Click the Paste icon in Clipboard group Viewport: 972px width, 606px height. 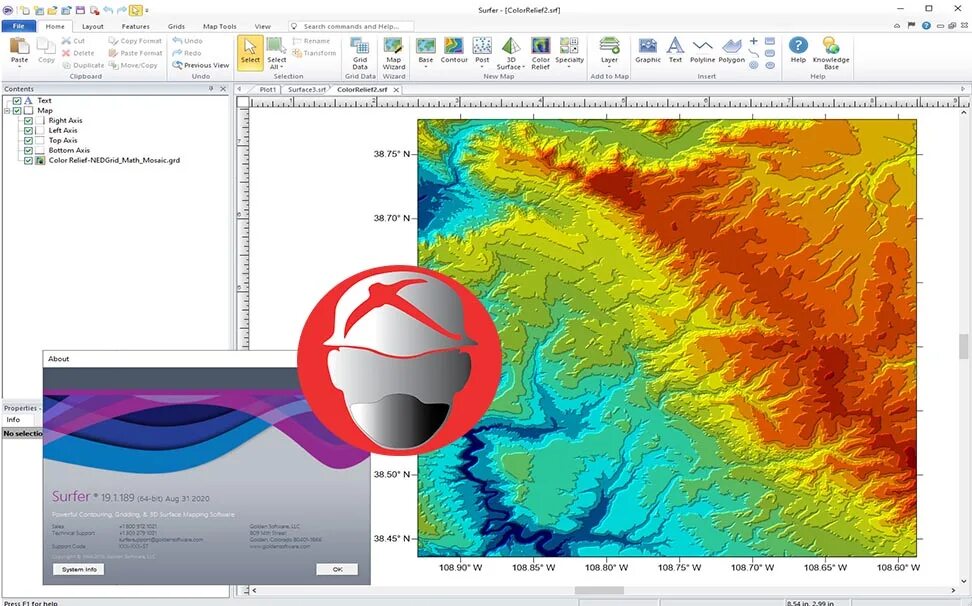19,46
